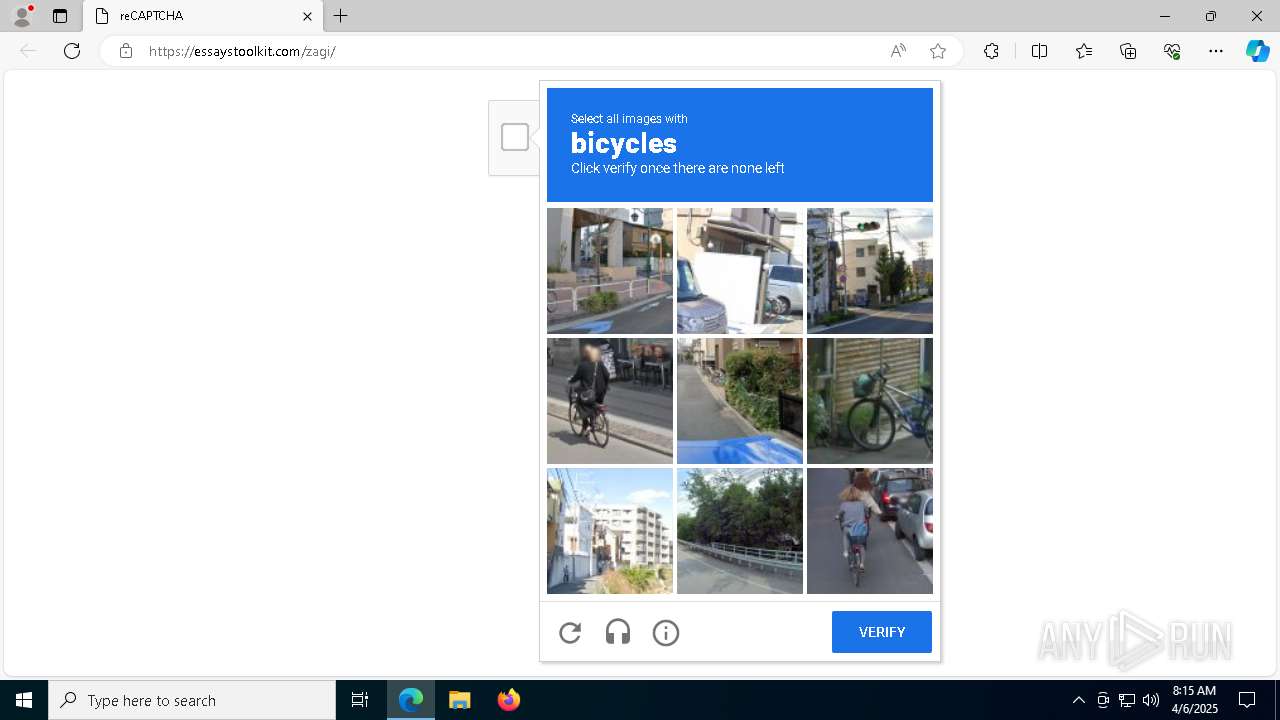Viewport: 1280px width, 720px height.
Task: Open Settings and more menu
Action: click(1216, 51)
